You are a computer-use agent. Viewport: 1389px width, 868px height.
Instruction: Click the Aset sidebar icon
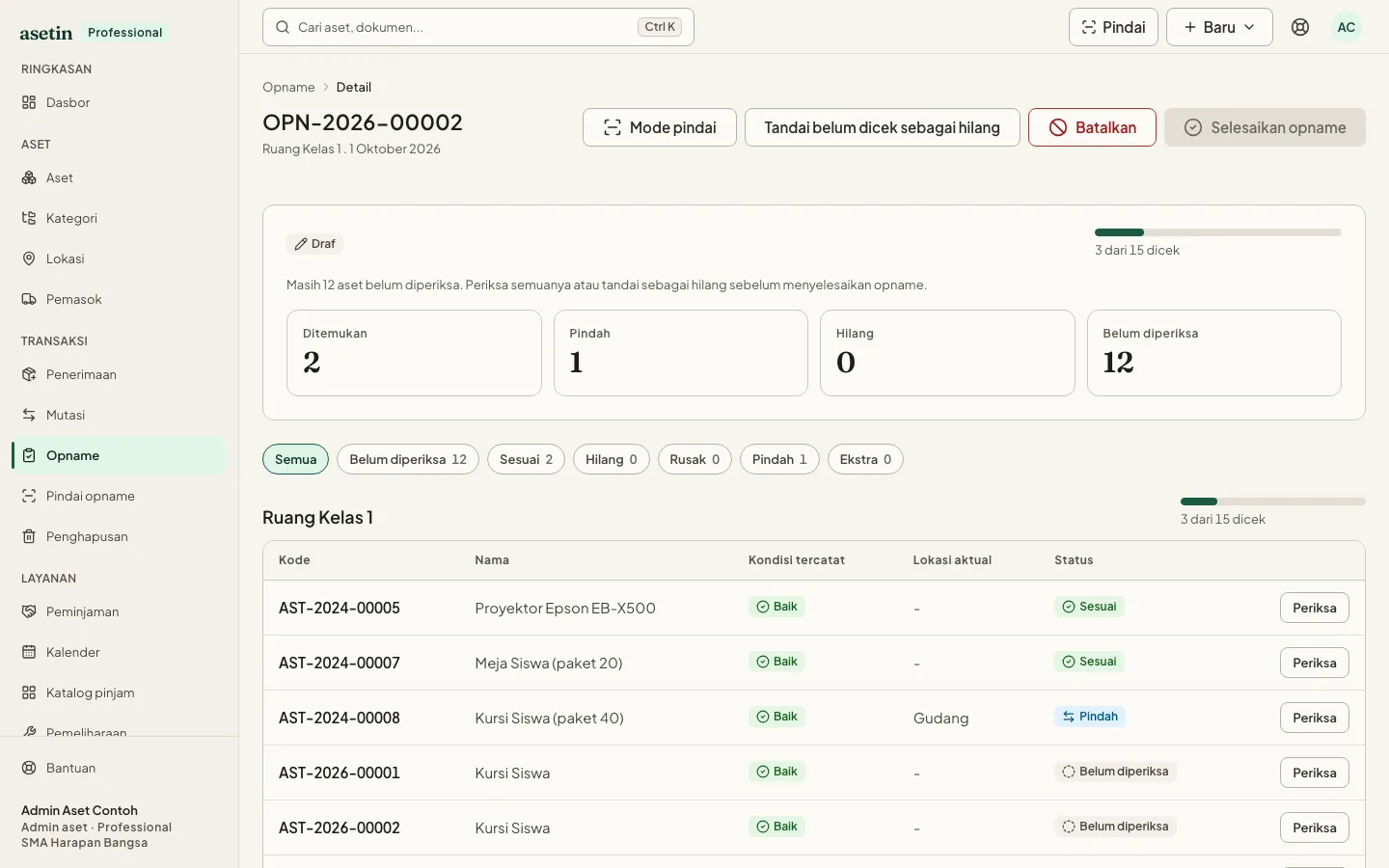pyautogui.click(x=29, y=177)
